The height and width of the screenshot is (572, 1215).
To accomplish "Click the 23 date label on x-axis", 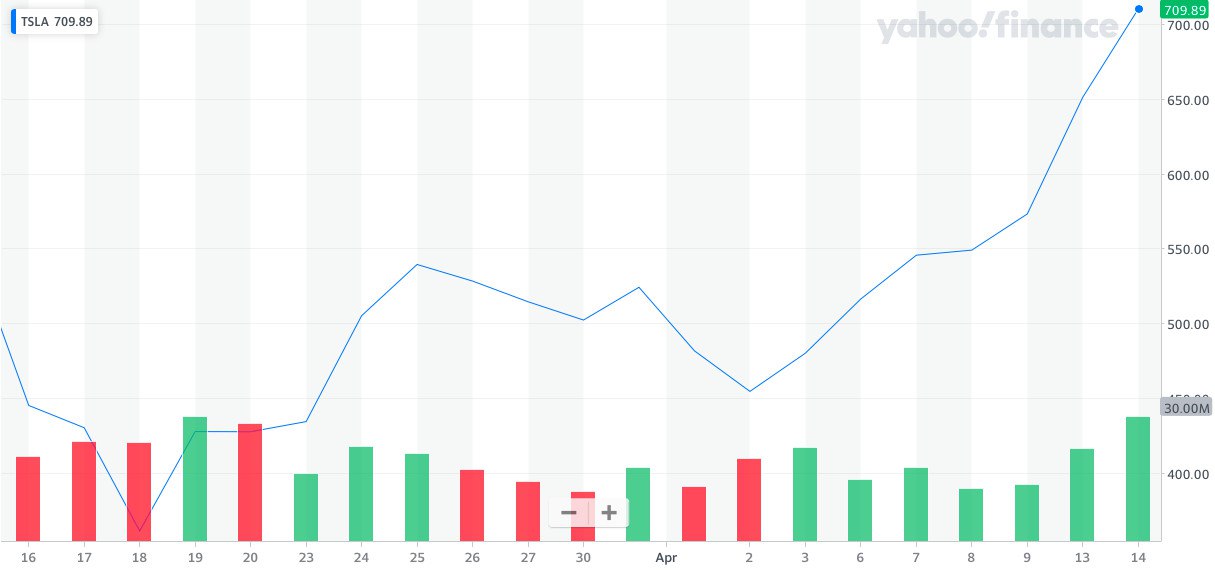I will pos(306,556).
